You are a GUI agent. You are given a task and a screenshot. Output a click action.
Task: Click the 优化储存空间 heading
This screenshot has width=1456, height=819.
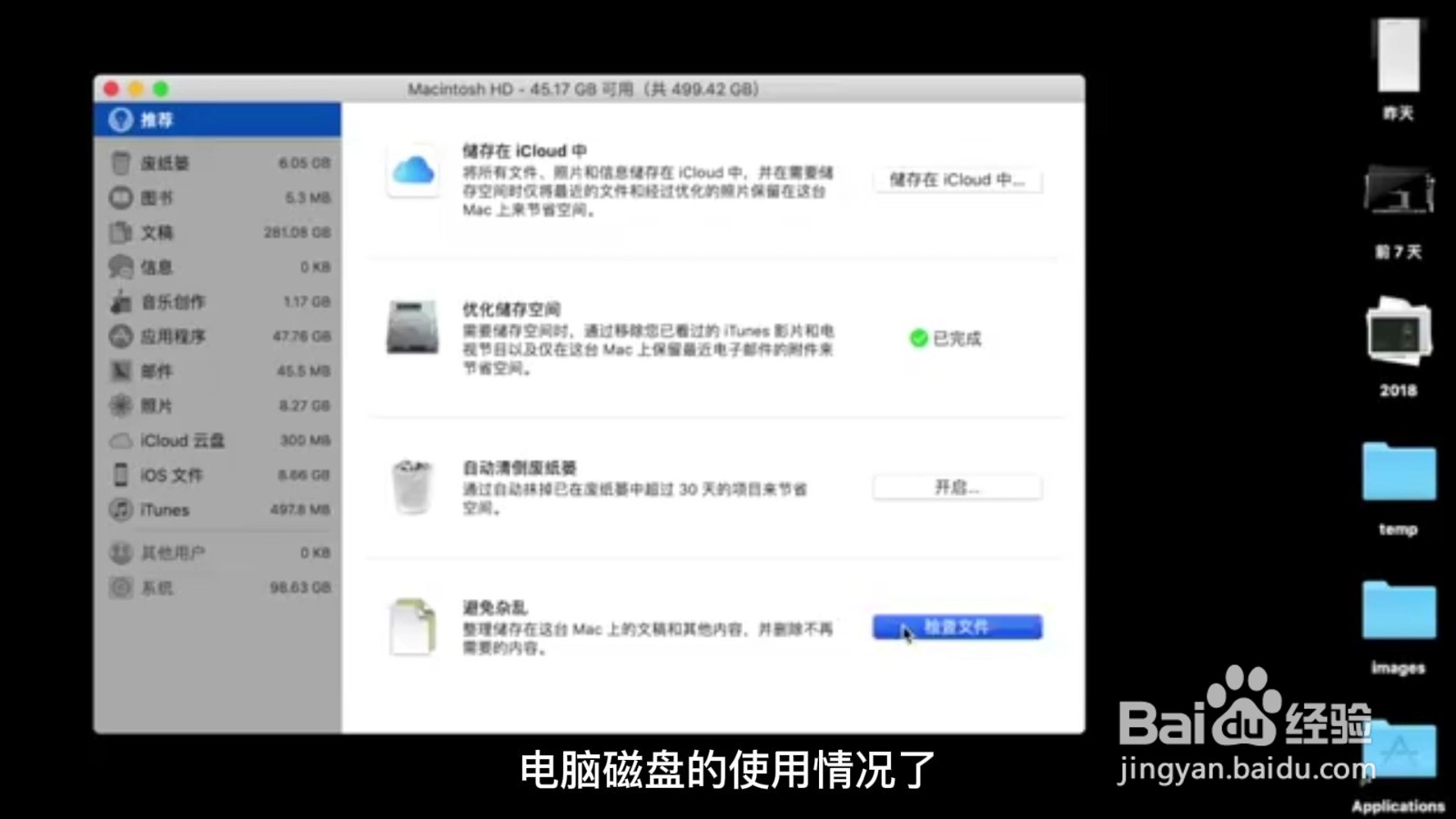(x=511, y=309)
